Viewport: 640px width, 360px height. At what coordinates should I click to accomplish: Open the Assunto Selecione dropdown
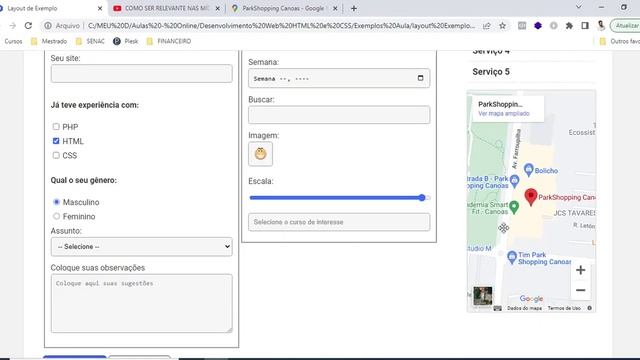[x=142, y=247]
